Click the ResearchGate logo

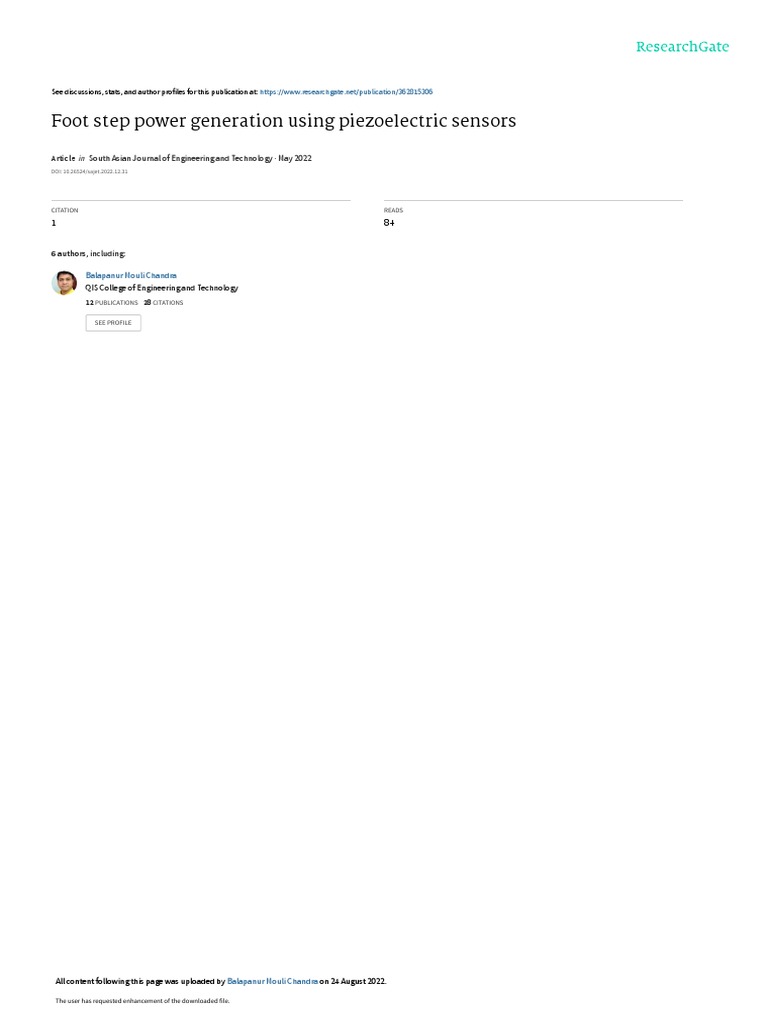[x=682, y=47]
